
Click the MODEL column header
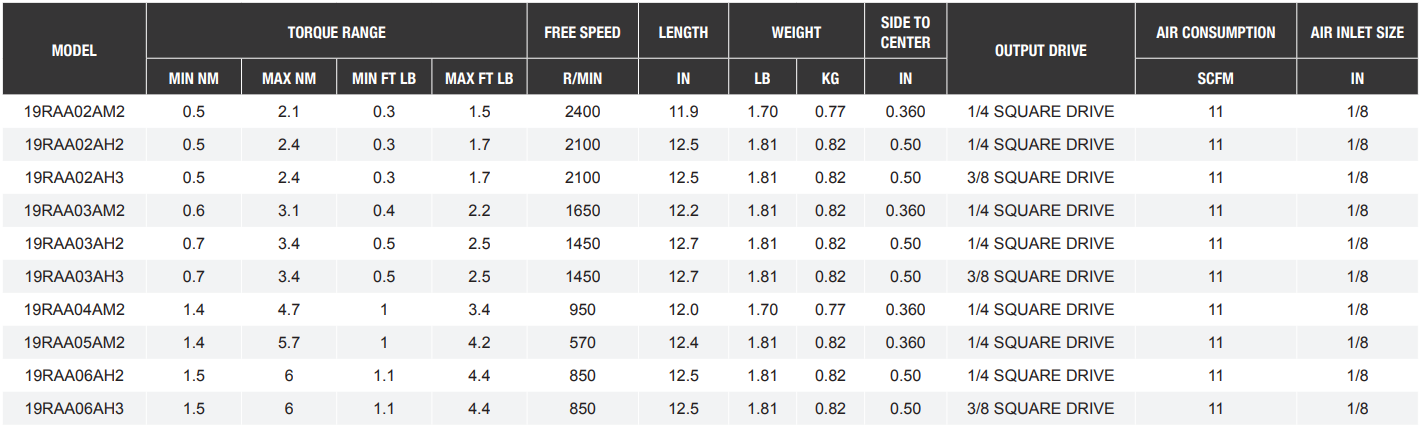(x=74, y=50)
